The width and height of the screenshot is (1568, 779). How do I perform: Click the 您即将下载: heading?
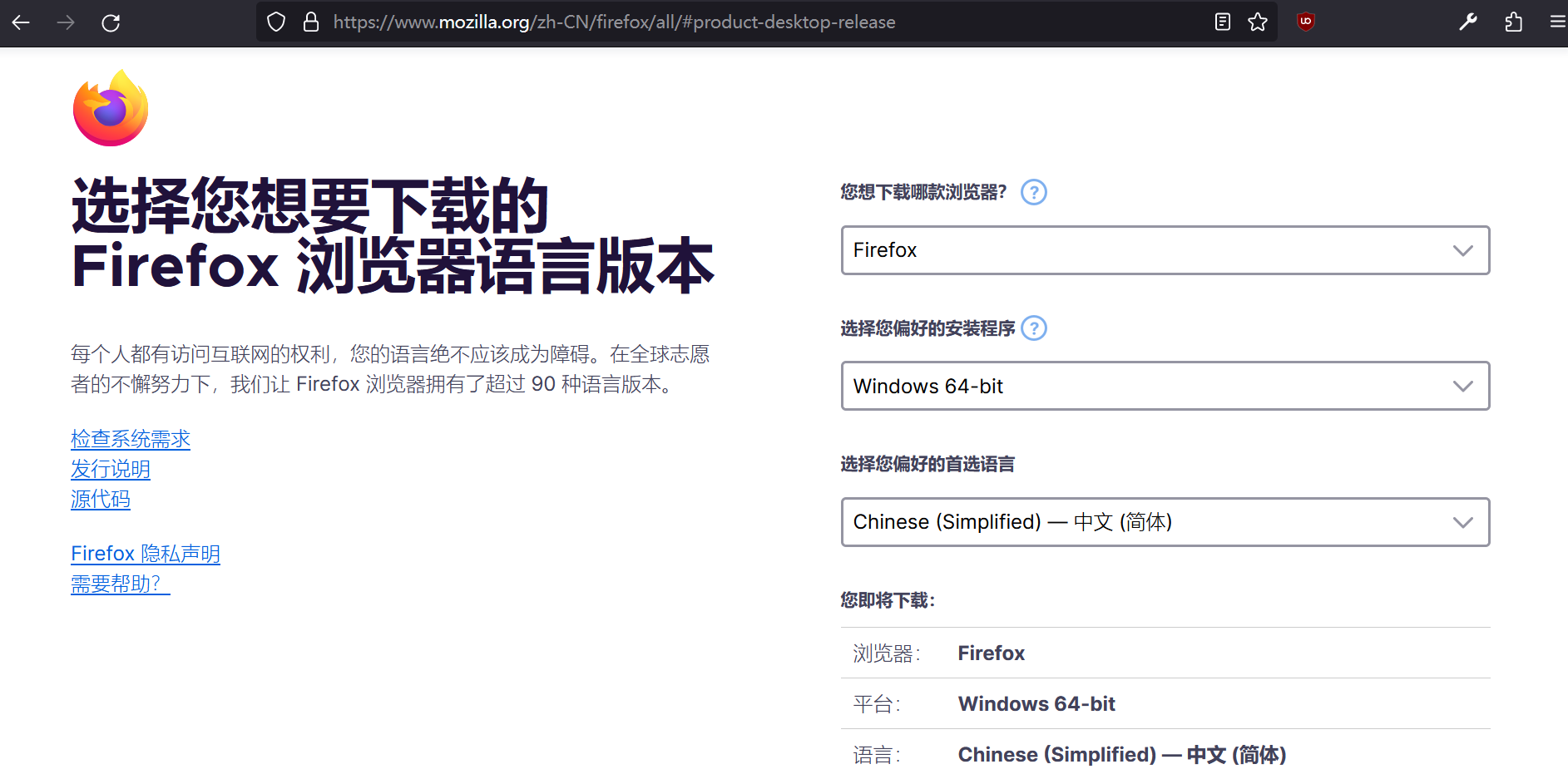(888, 600)
